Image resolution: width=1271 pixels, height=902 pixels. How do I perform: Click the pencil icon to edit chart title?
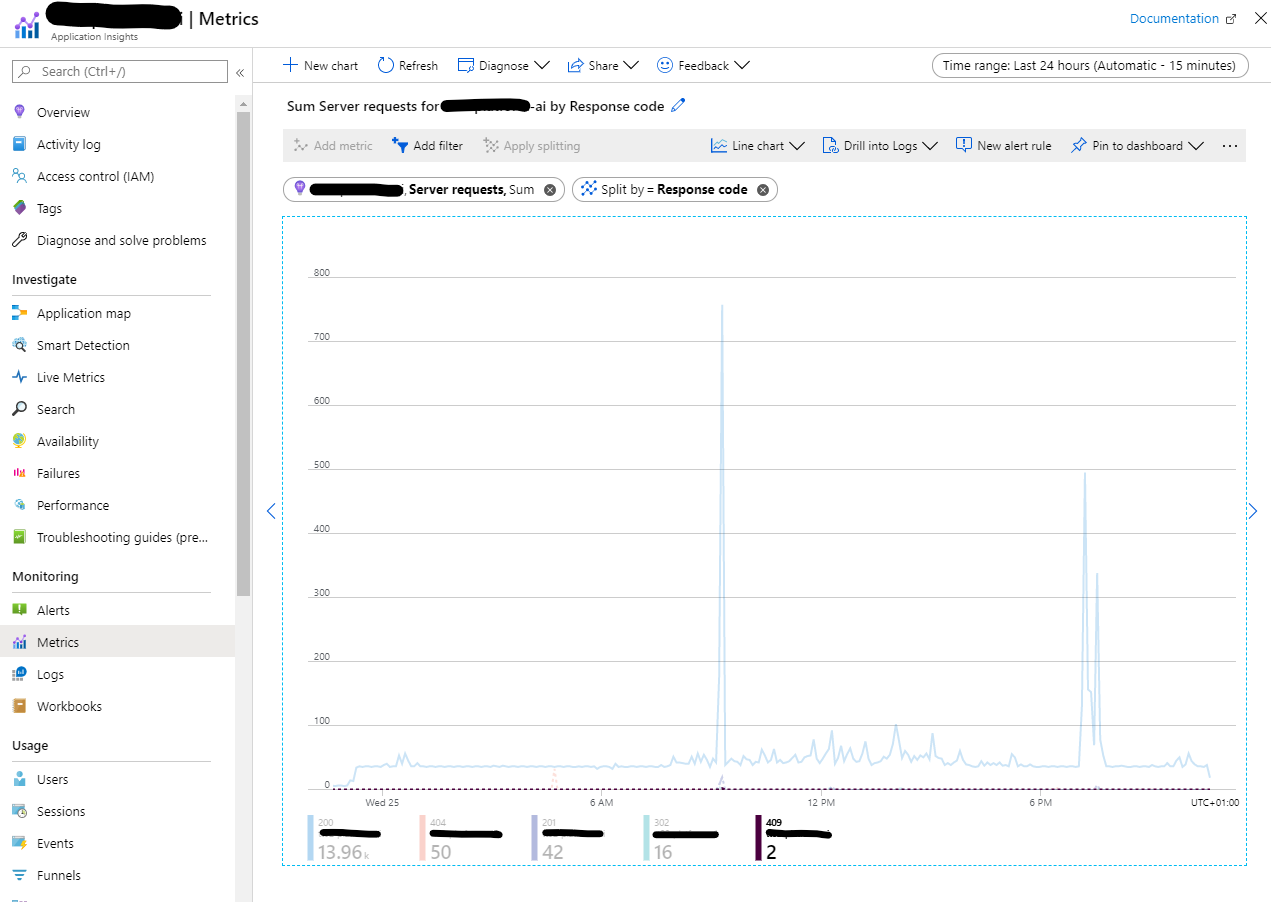pos(679,105)
